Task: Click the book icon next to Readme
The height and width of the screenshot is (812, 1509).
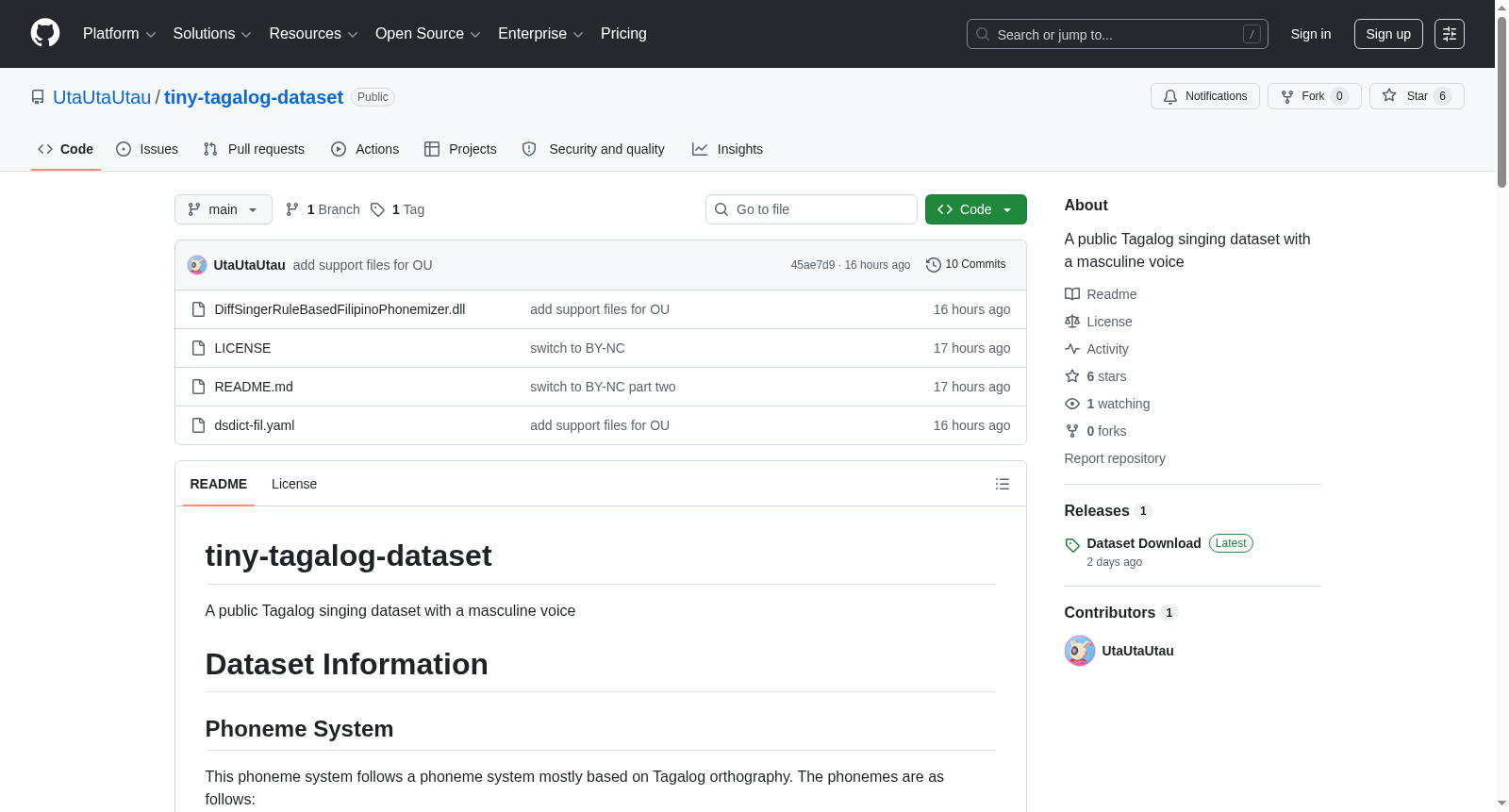Action: (1072, 294)
